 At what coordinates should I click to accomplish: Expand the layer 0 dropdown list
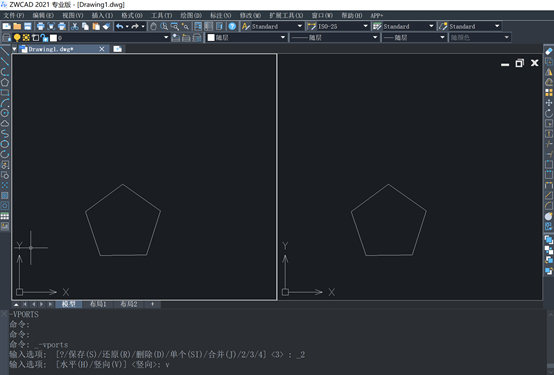click(166, 37)
